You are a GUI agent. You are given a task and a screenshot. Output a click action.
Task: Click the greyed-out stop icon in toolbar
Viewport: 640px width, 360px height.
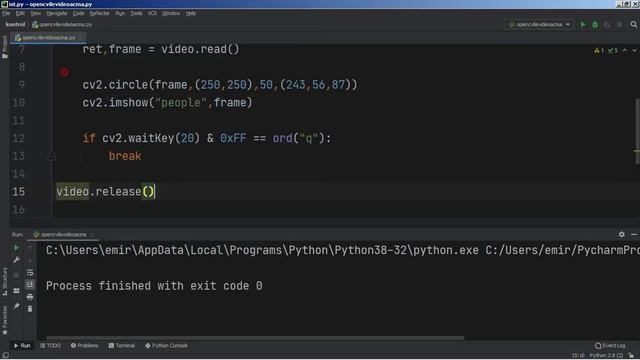coord(620,24)
